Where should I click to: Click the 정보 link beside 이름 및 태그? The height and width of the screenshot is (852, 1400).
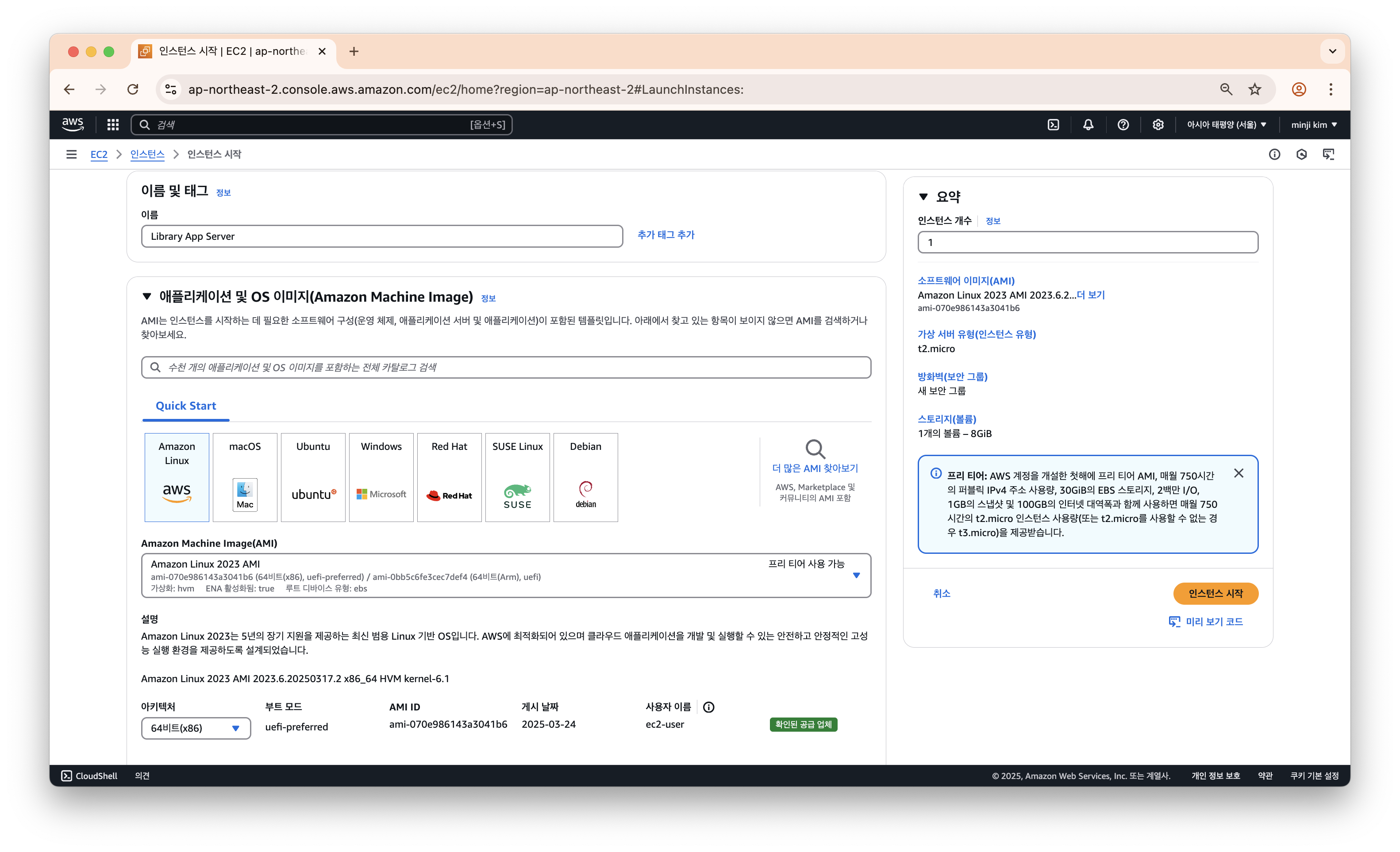point(223,192)
